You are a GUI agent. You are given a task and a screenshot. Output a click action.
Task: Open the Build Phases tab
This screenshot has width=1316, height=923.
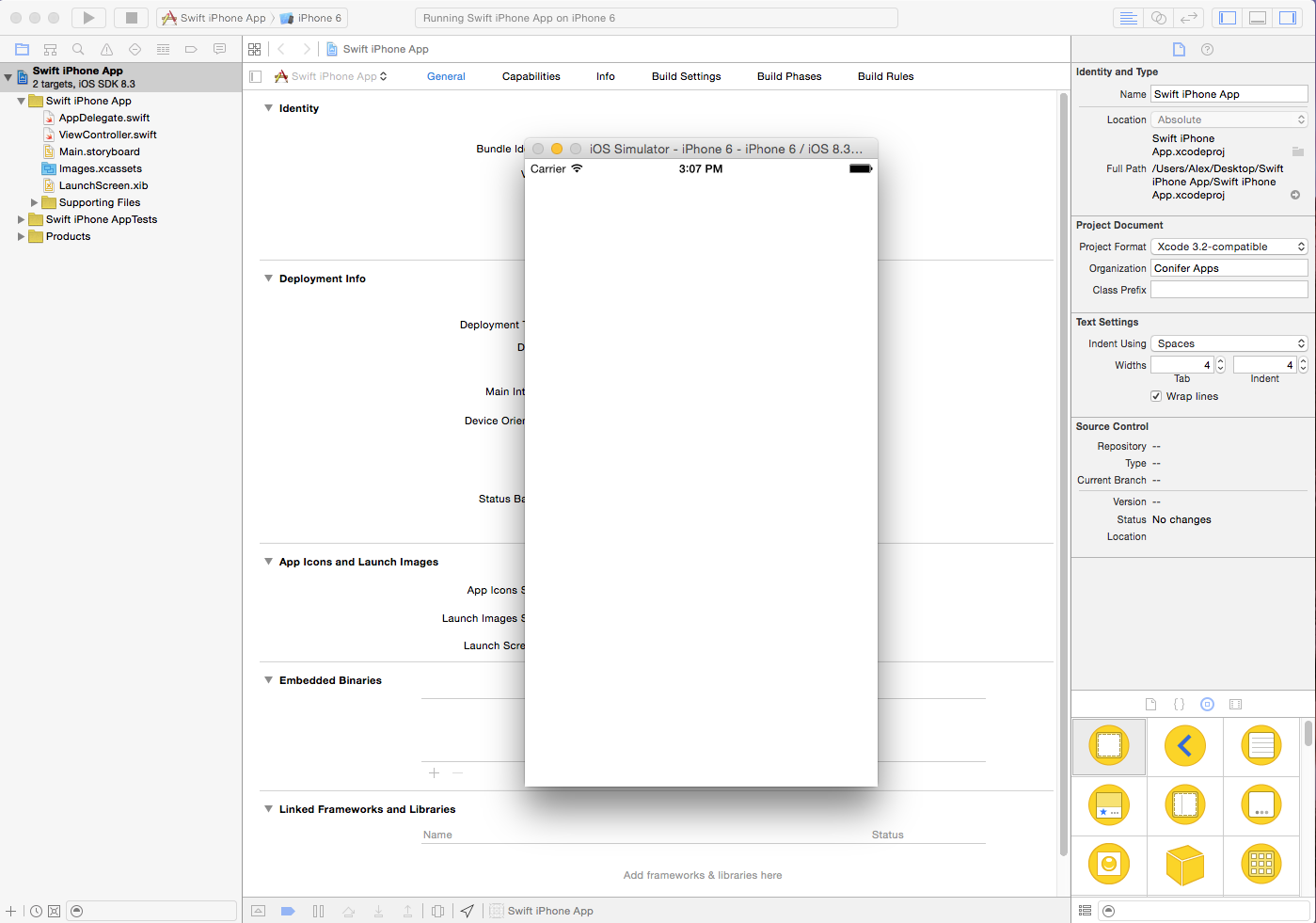788,76
